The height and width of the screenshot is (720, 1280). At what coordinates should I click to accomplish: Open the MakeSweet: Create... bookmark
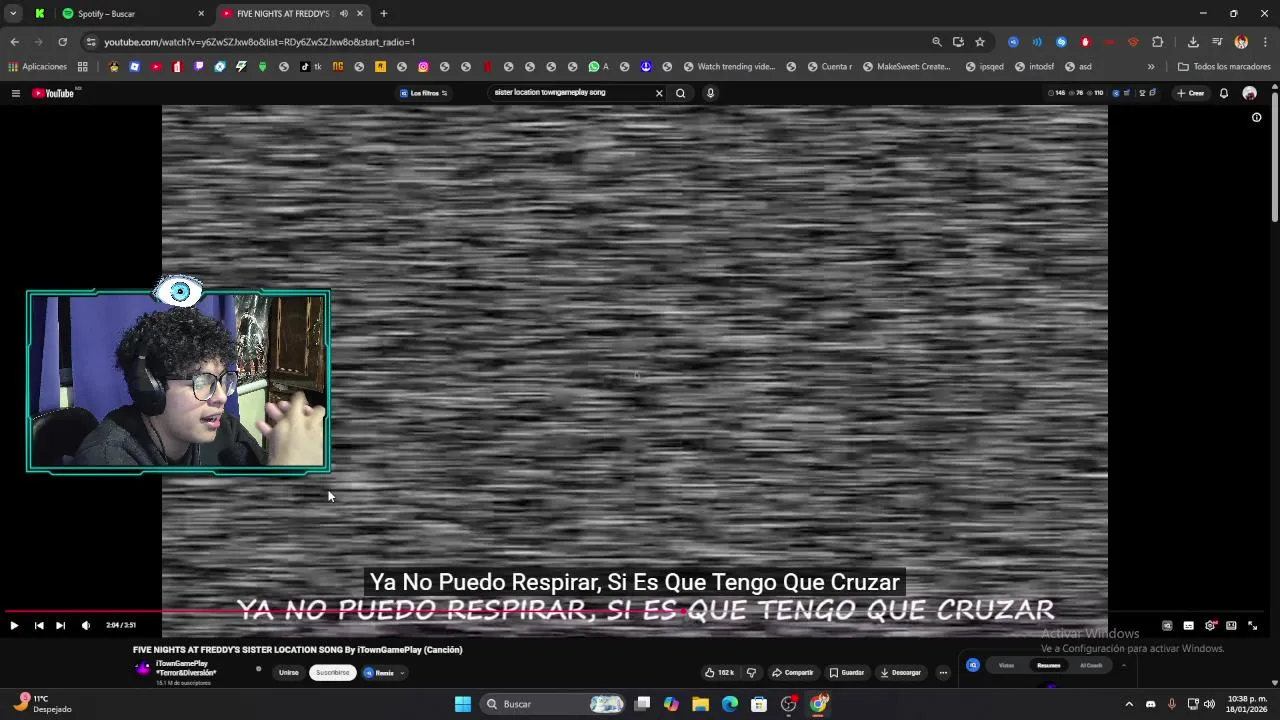click(x=906, y=67)
